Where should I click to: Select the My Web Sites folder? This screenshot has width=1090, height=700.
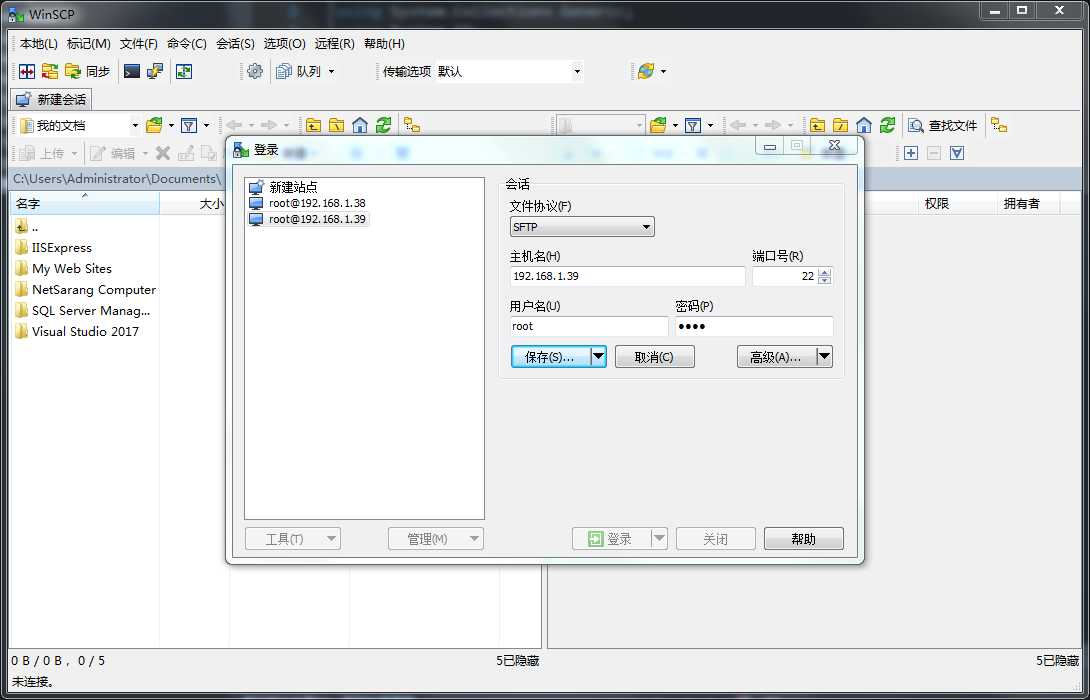63,268
